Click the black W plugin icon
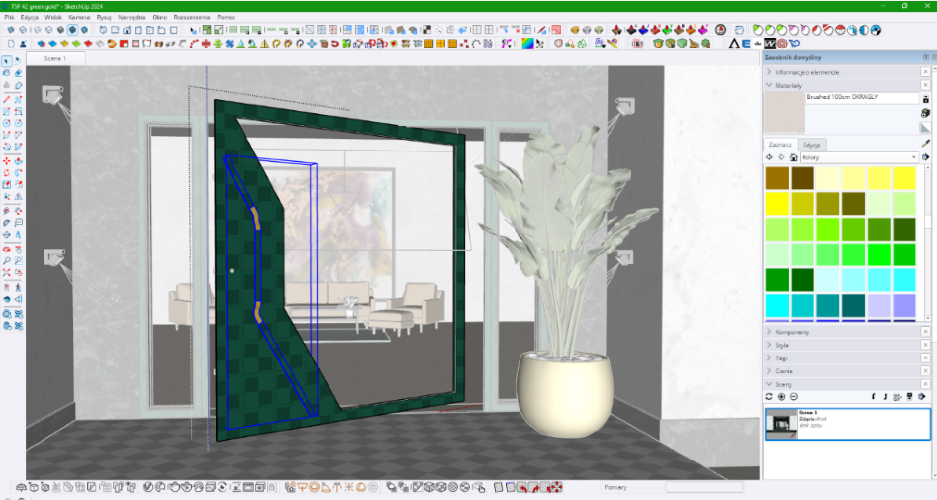937x500 pixels. click(770, 44)
